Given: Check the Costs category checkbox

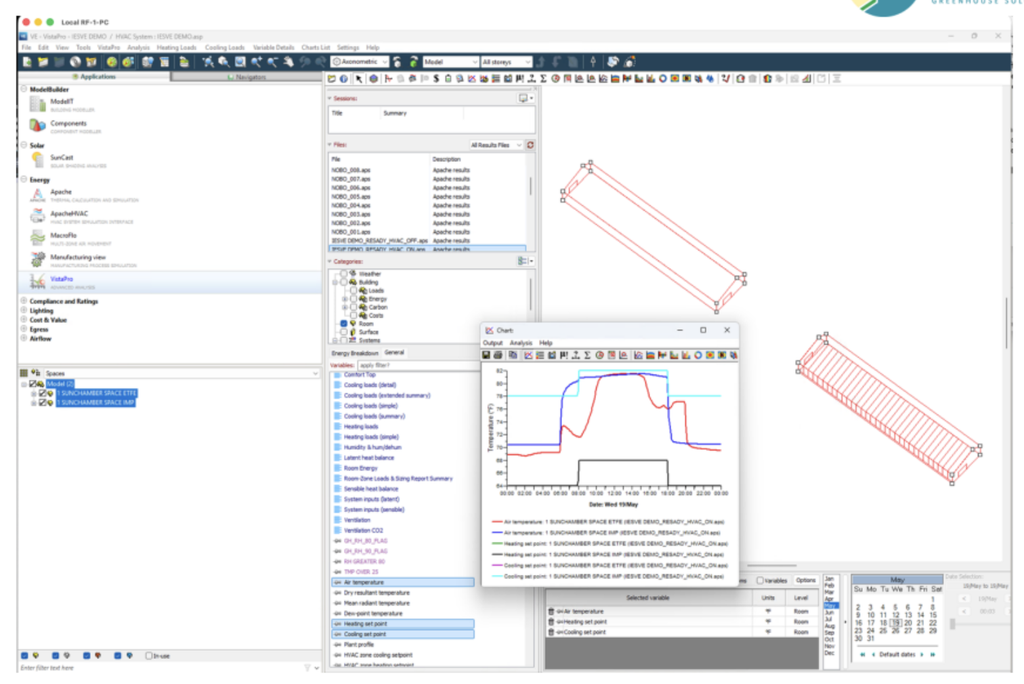Looking at the screenshot, I should pyautogui.click(x=353, y=316).
